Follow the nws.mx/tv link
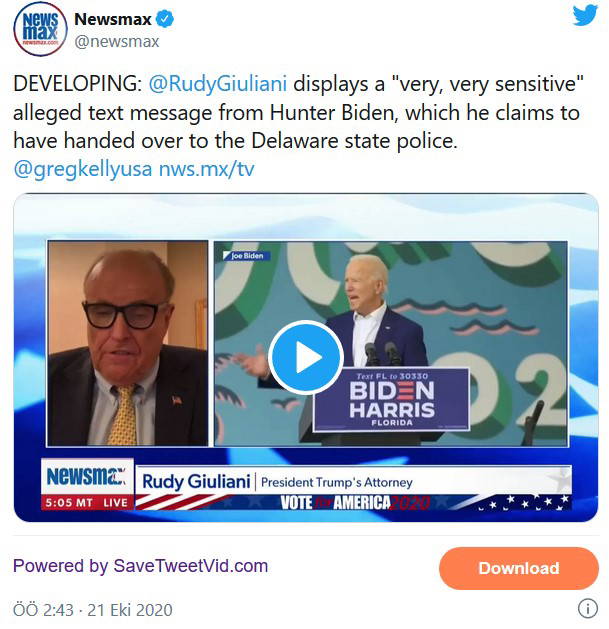The image size is (609, 629). [207, 169]
